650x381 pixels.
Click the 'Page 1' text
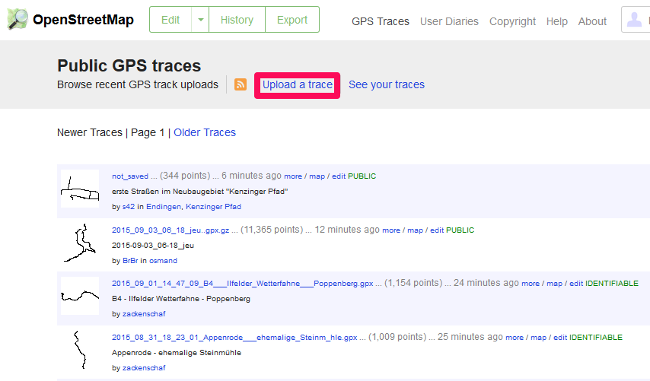[148, 132]
